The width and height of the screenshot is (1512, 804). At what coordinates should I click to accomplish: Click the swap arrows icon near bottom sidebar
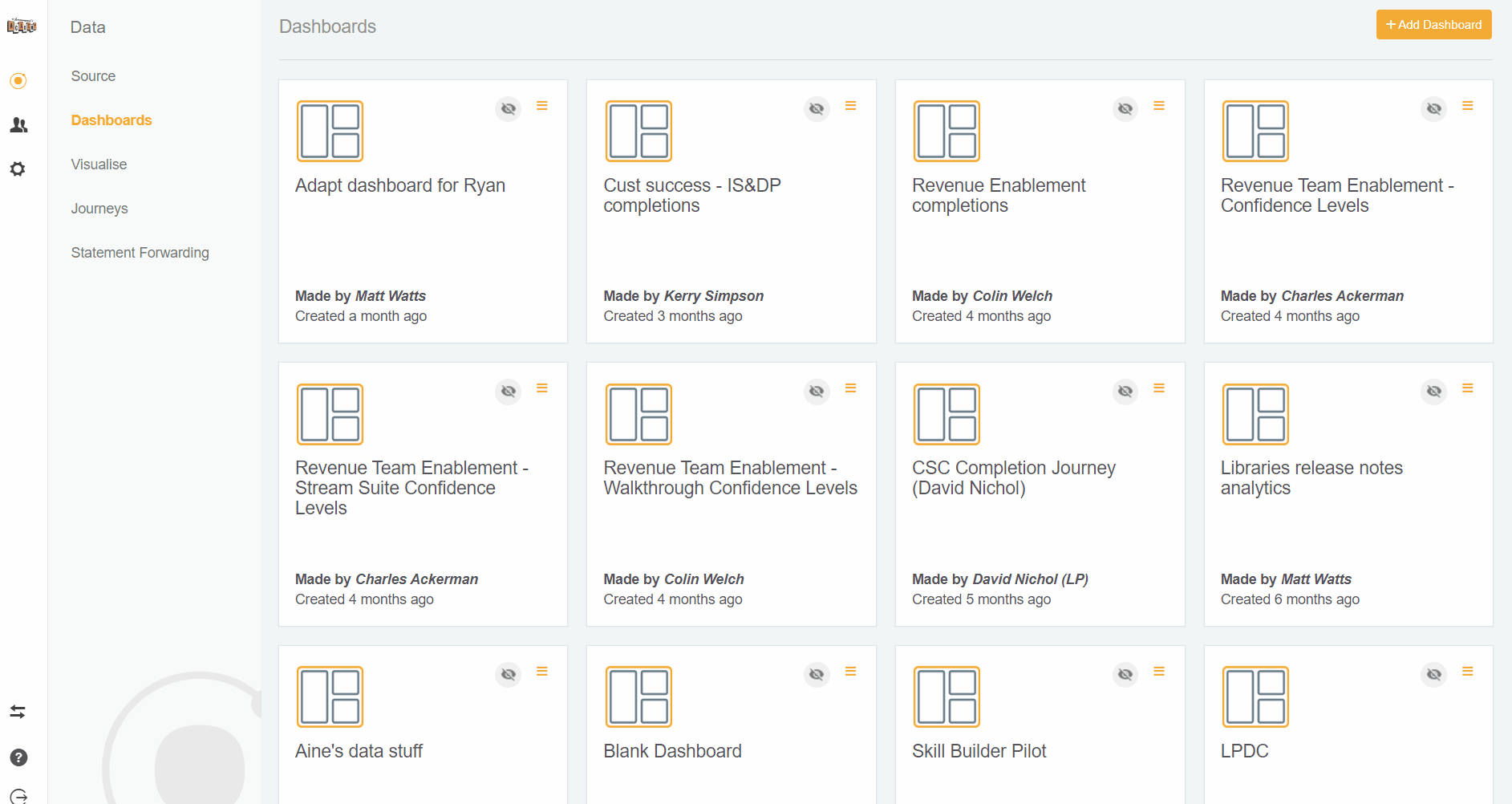point(18,712)
